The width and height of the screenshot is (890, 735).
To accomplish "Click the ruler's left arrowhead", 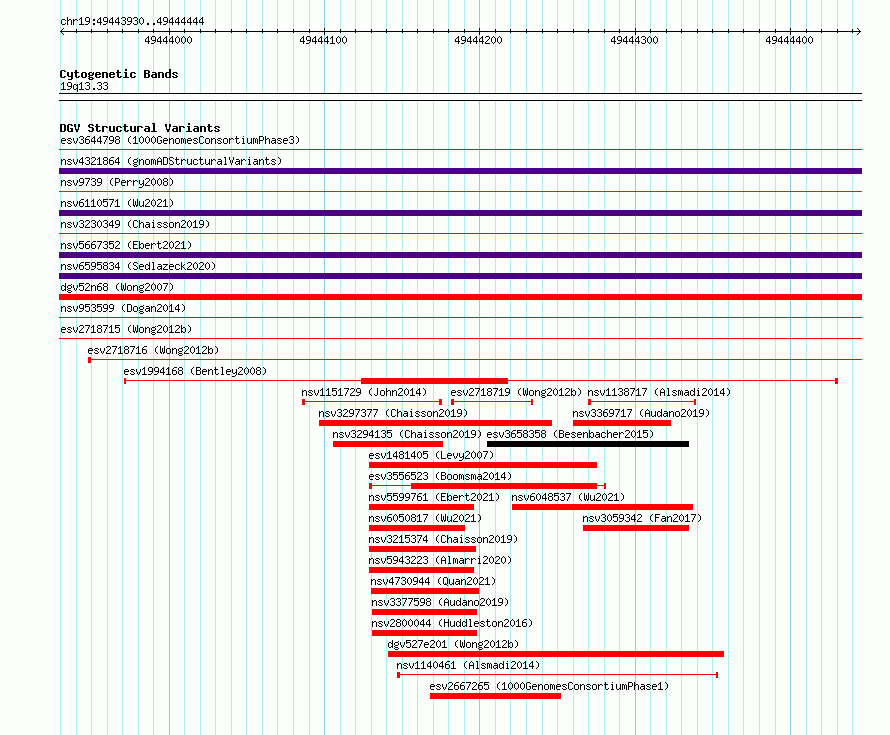I will pyautogui.click(x=62, y=31).
